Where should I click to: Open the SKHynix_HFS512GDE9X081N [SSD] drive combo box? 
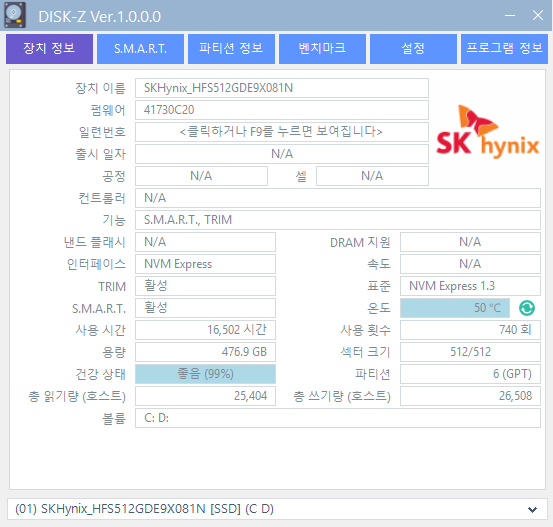[x=276, y=509]
